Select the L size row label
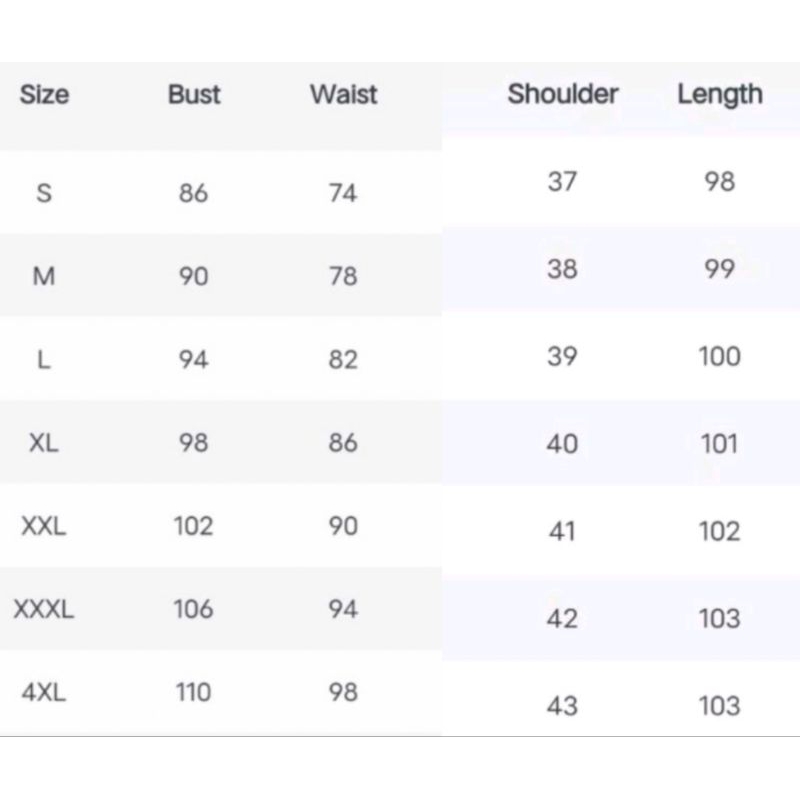This screenshot has width=800, height=800. click(44, 360)
